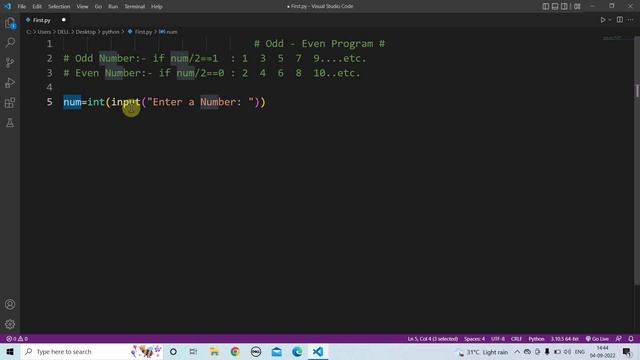
Task: Change line ending via CRLF status item
Action: (x=516, y=339)
